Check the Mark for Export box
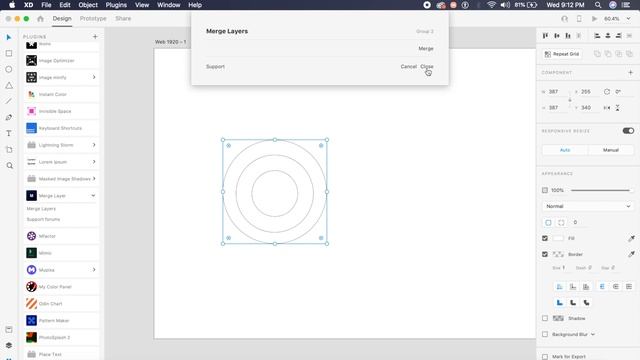The image size is (640, 360). point(545,357)
